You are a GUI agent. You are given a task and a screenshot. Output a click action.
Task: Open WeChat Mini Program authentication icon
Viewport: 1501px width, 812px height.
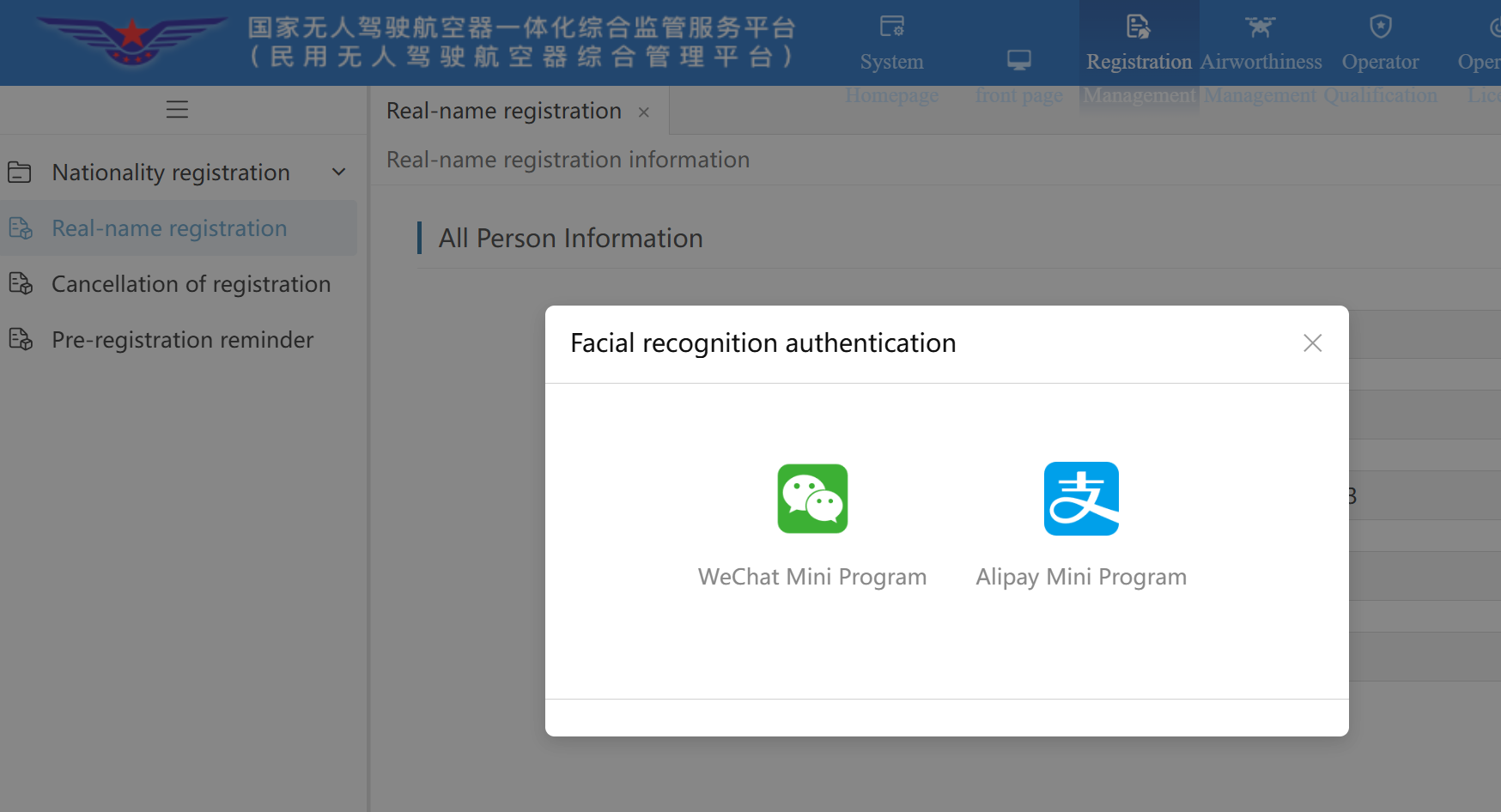[x=812, y=499]
